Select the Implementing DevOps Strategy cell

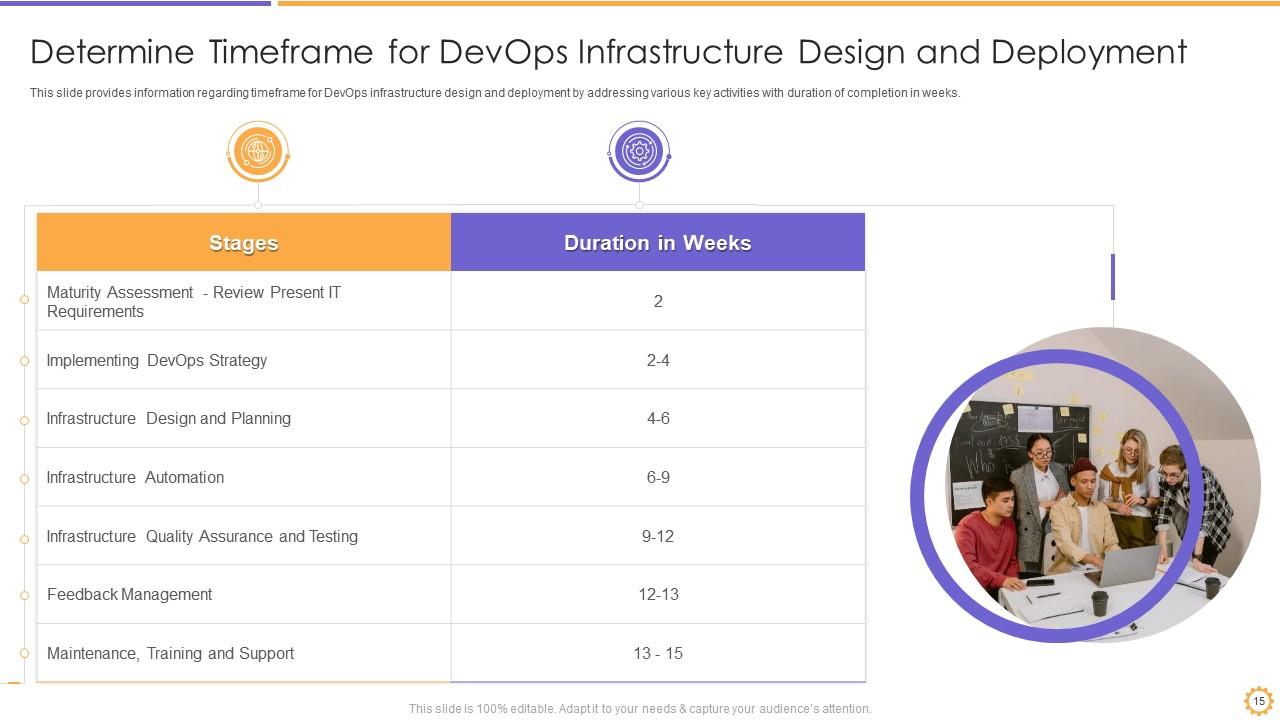(157, 360)
